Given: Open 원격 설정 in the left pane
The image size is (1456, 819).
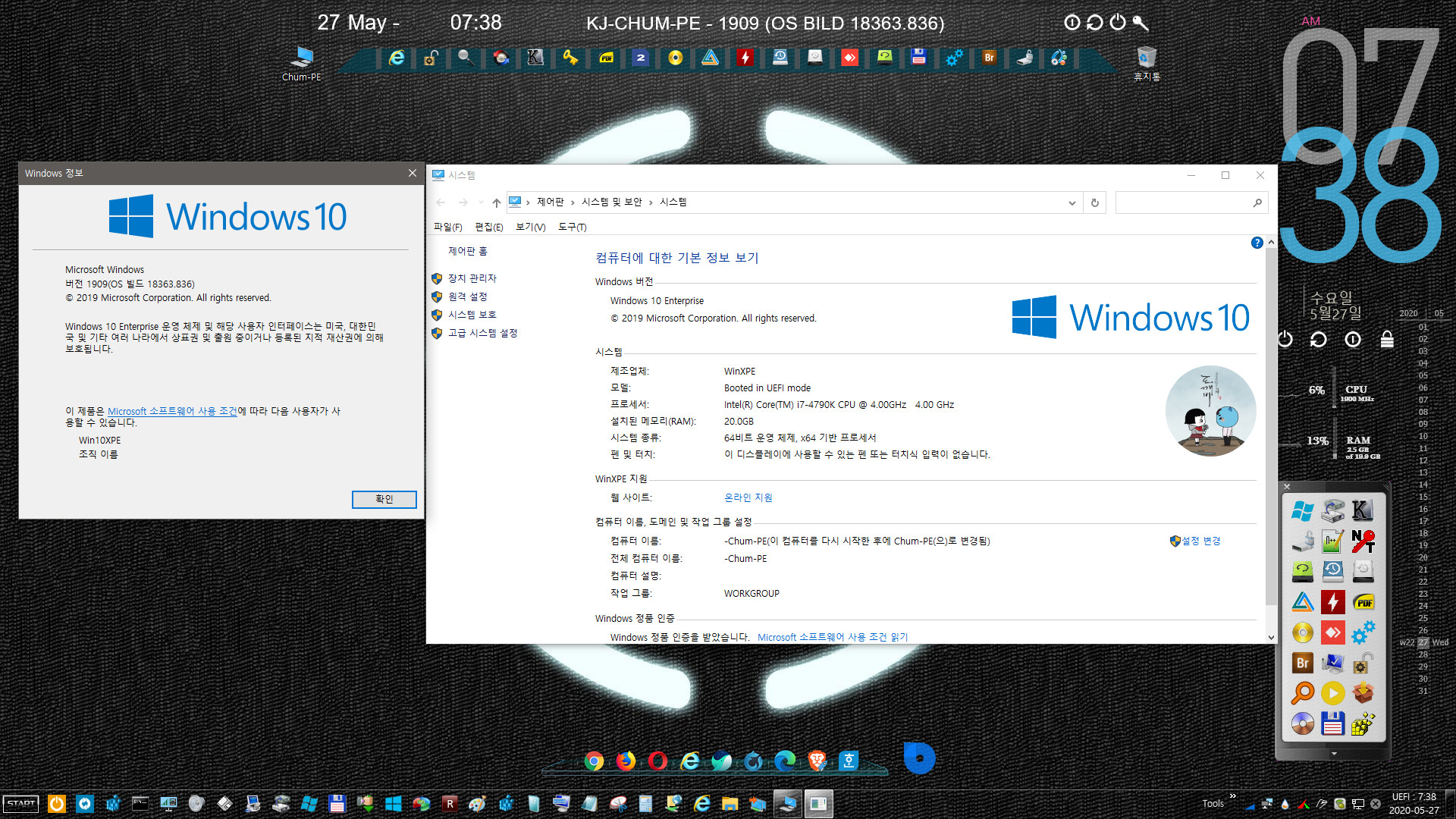Looking at the screenshot, I should [467, 297].
